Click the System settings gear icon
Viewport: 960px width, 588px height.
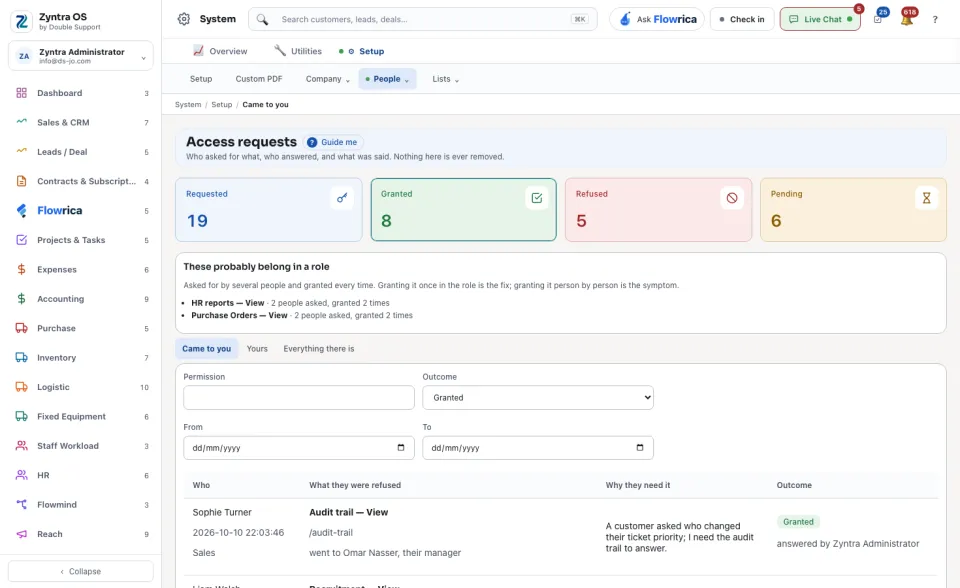pyautogui.click(x=184, y=19)
